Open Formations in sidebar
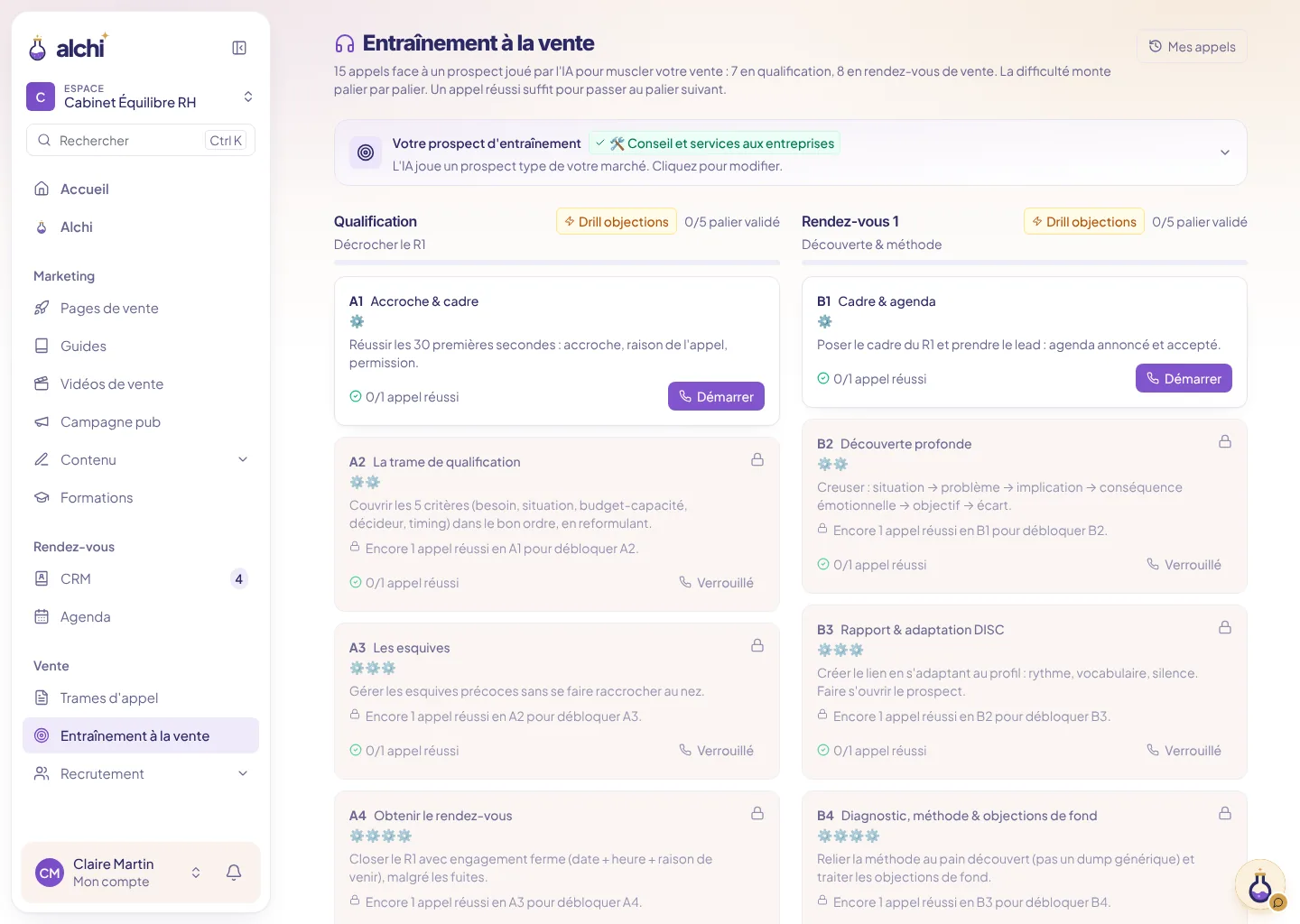The image size is (1300, 924). click(141, 498)
